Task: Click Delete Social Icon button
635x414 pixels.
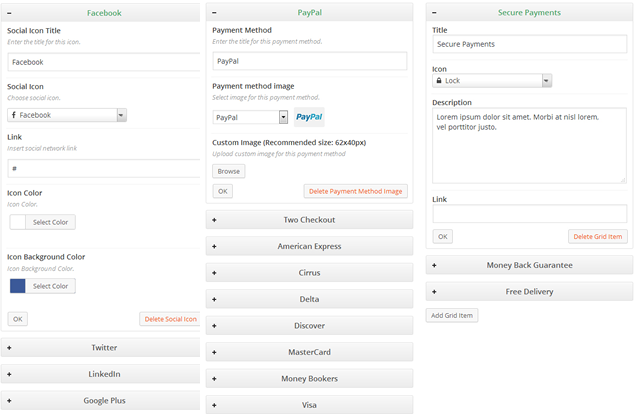Action: [170, 319]
